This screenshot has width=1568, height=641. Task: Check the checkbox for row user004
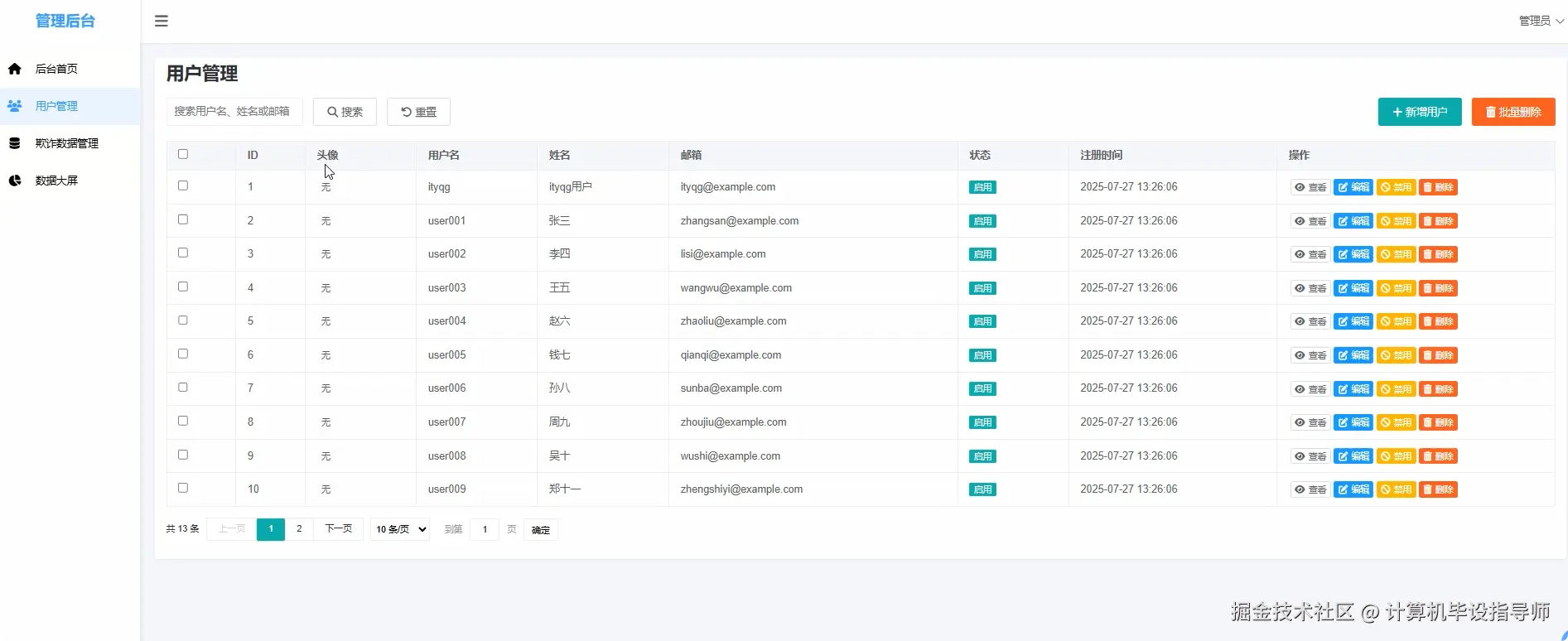tap(183, 320)
